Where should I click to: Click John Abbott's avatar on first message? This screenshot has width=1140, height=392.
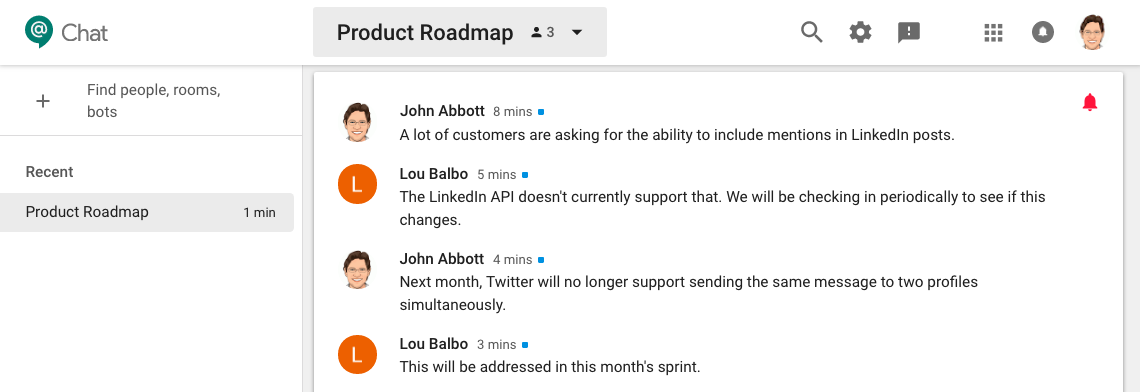(357, 121)
